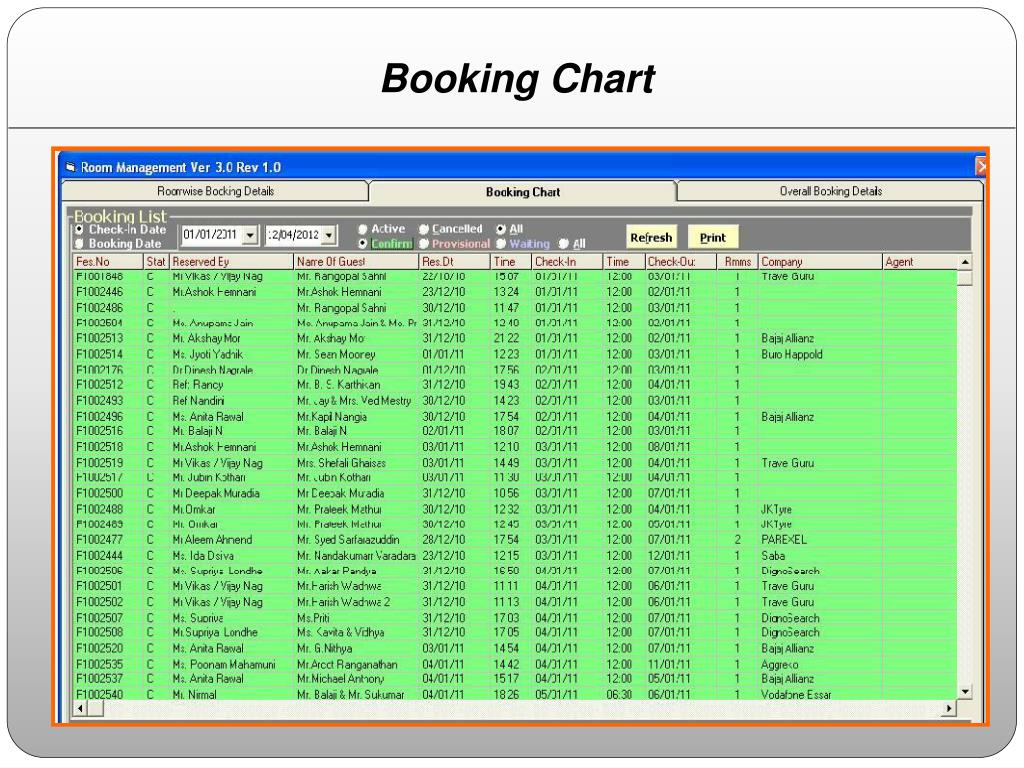Select reserved by Ms. Poonam Mahamuni
Image resolution: width=1024 pixels, height=768 pixels.
224,665
